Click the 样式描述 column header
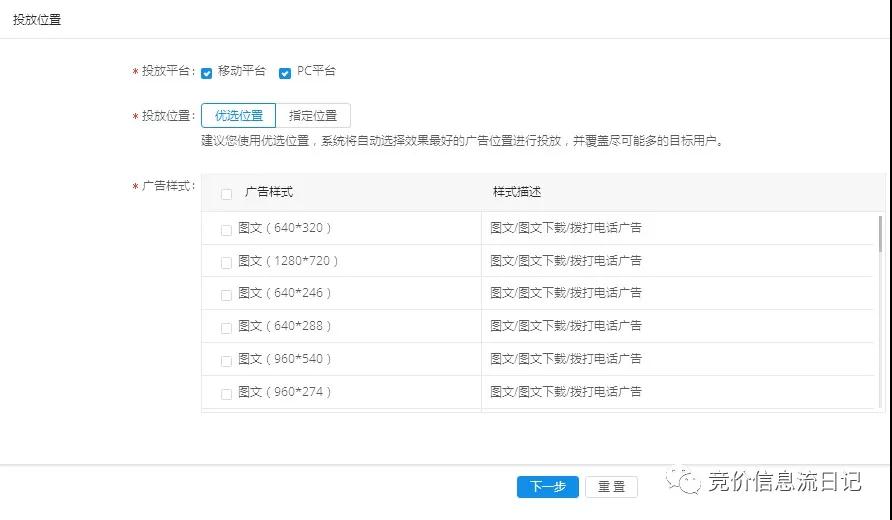The height and width of the screenshot is (520, 892). pos(517,192)
